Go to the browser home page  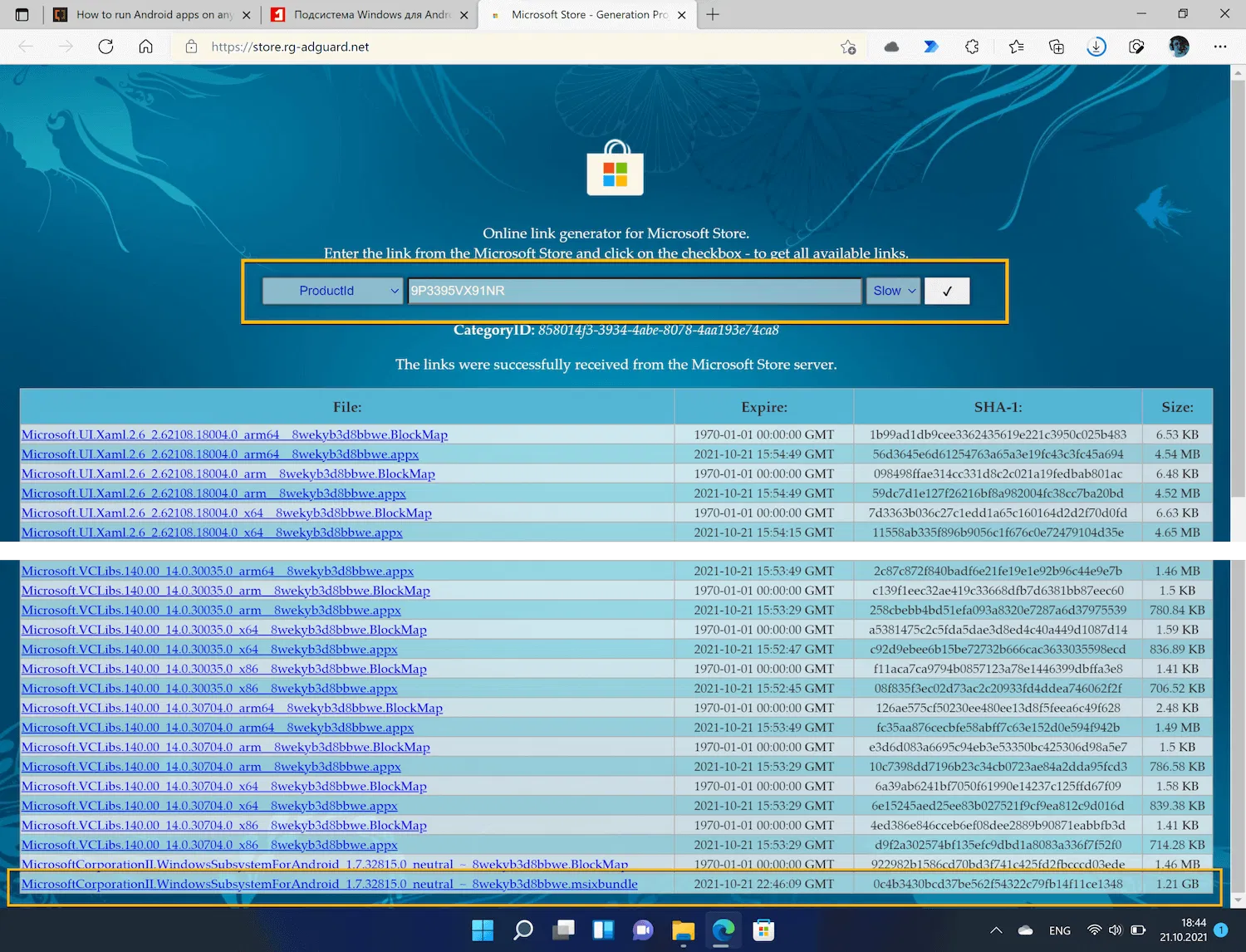pyautogui.click(x=146, y=47)
